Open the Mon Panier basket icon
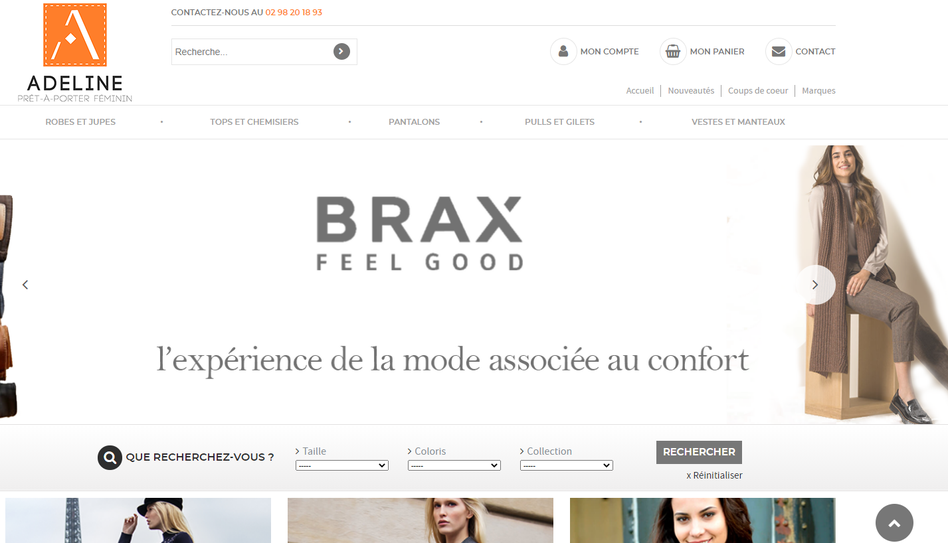 coord(672,51)
